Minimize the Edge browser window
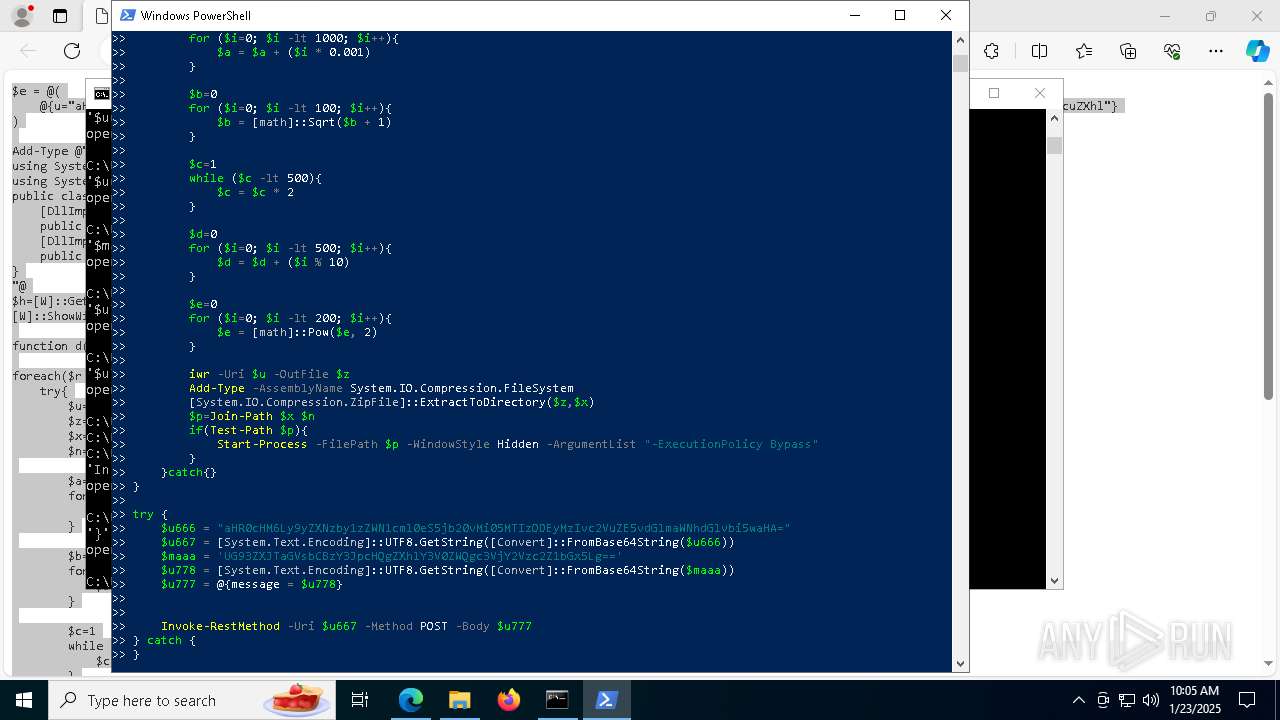The height and width of the screenshot is (720, 1280). coord(1165,16)
